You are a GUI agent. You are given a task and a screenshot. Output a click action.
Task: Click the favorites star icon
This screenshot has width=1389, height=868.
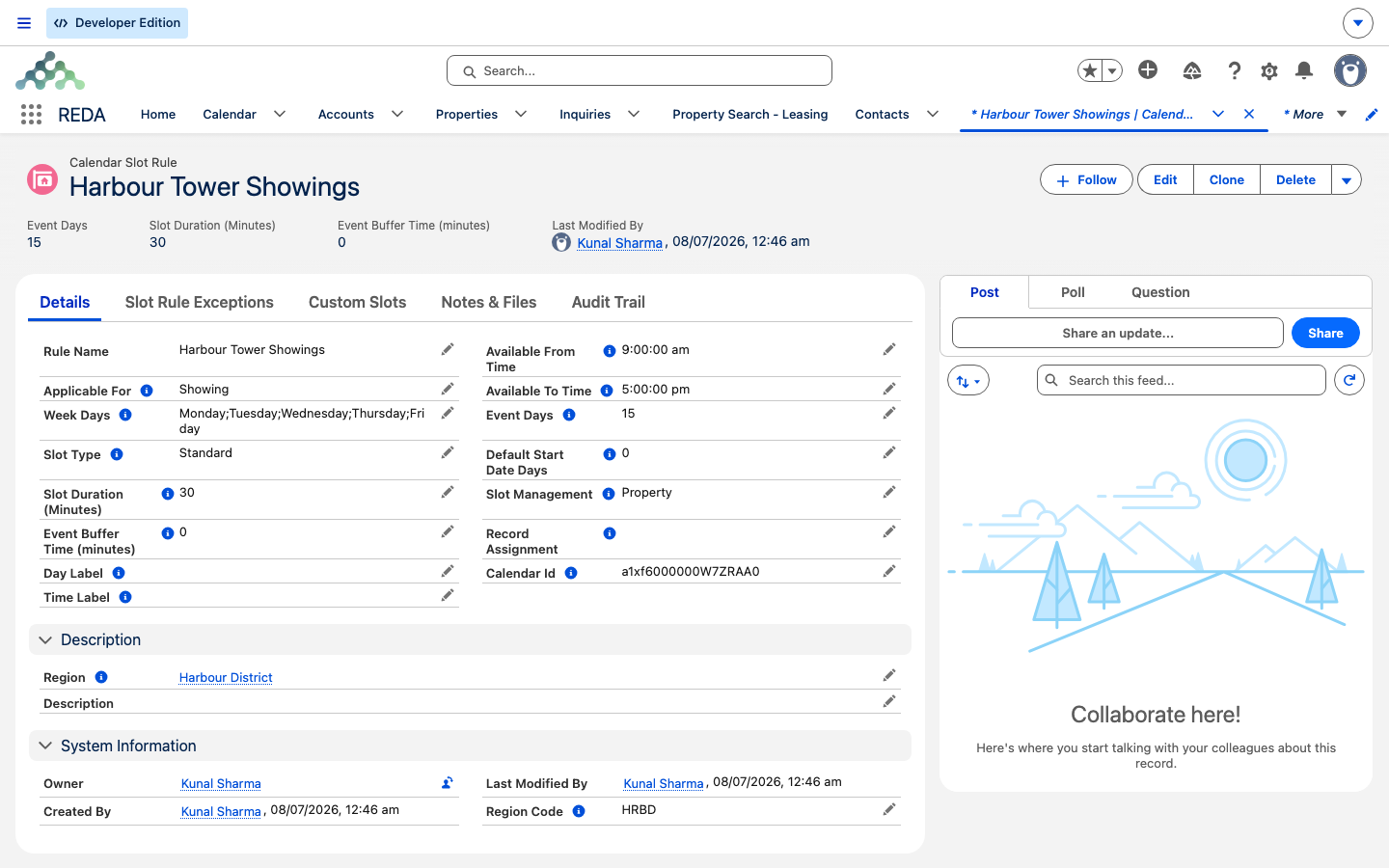click(1090, 70)
